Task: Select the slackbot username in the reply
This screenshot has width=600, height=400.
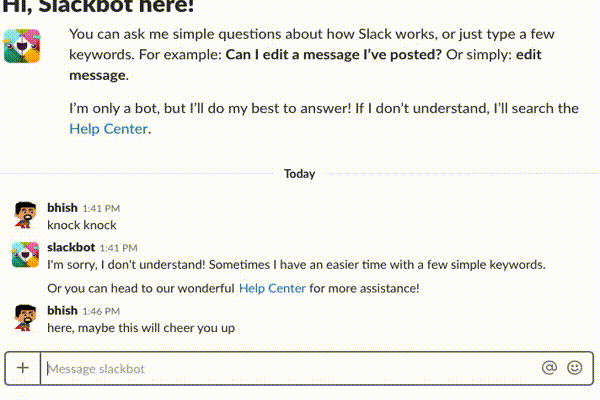Action: [x=71, y=247]
